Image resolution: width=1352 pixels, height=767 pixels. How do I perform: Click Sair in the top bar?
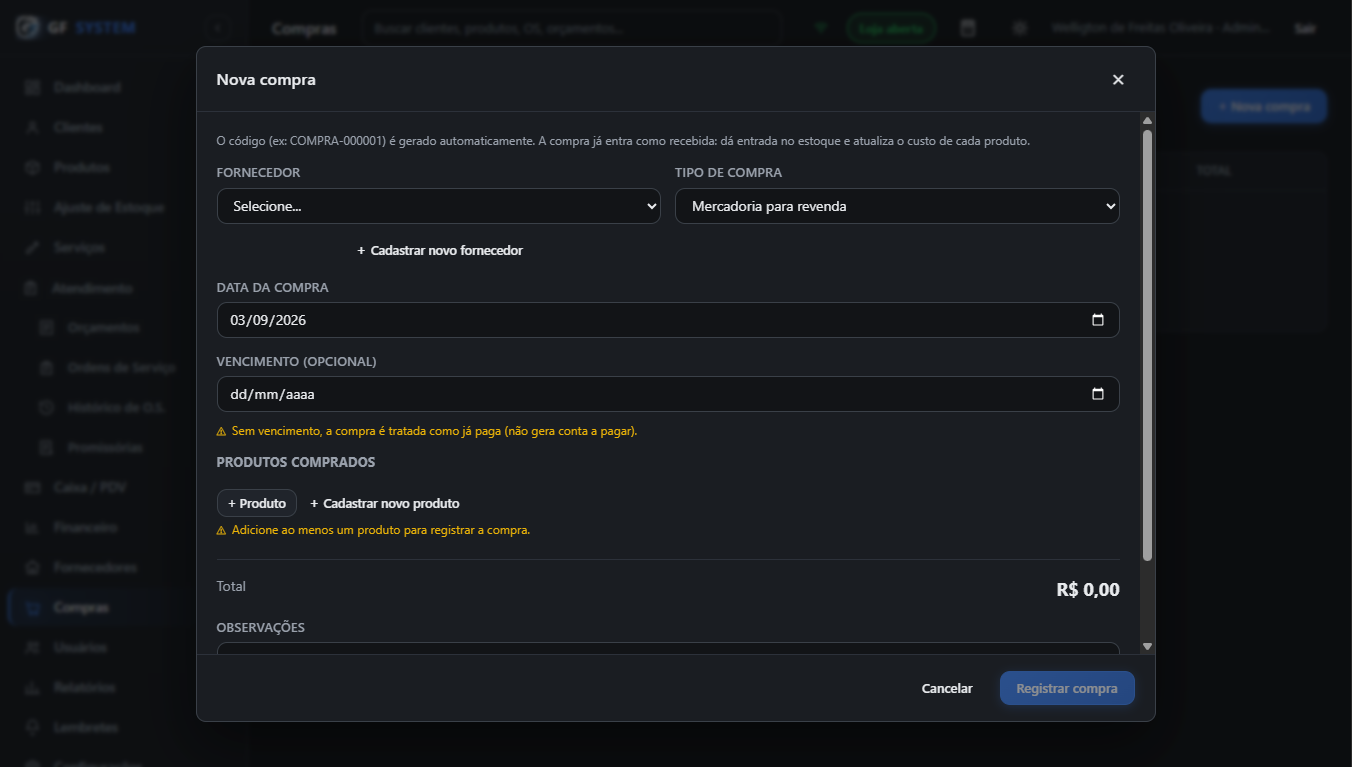coord(1305,29)
